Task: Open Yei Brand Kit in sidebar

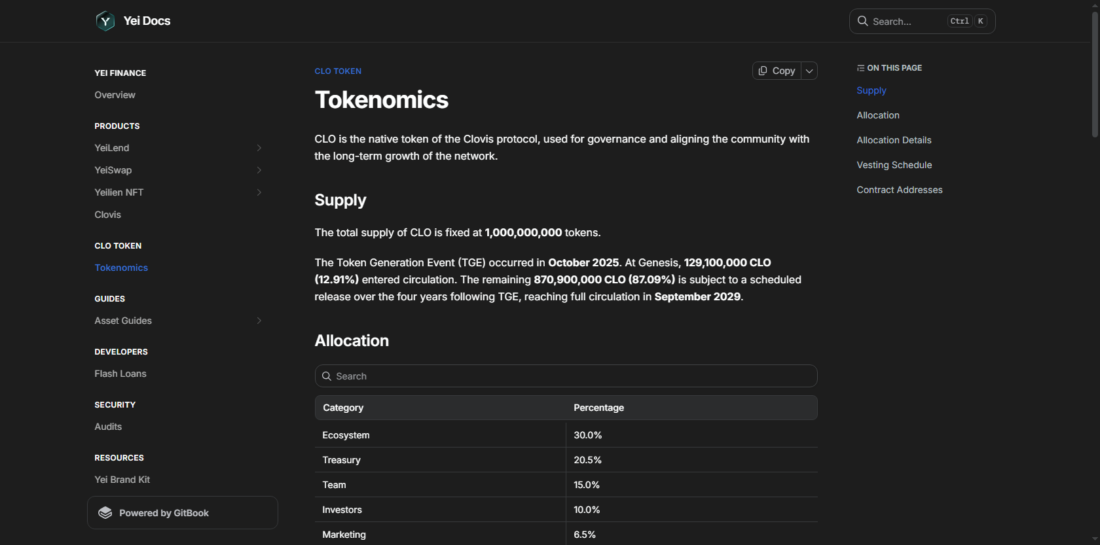Action: pos(122,480)
